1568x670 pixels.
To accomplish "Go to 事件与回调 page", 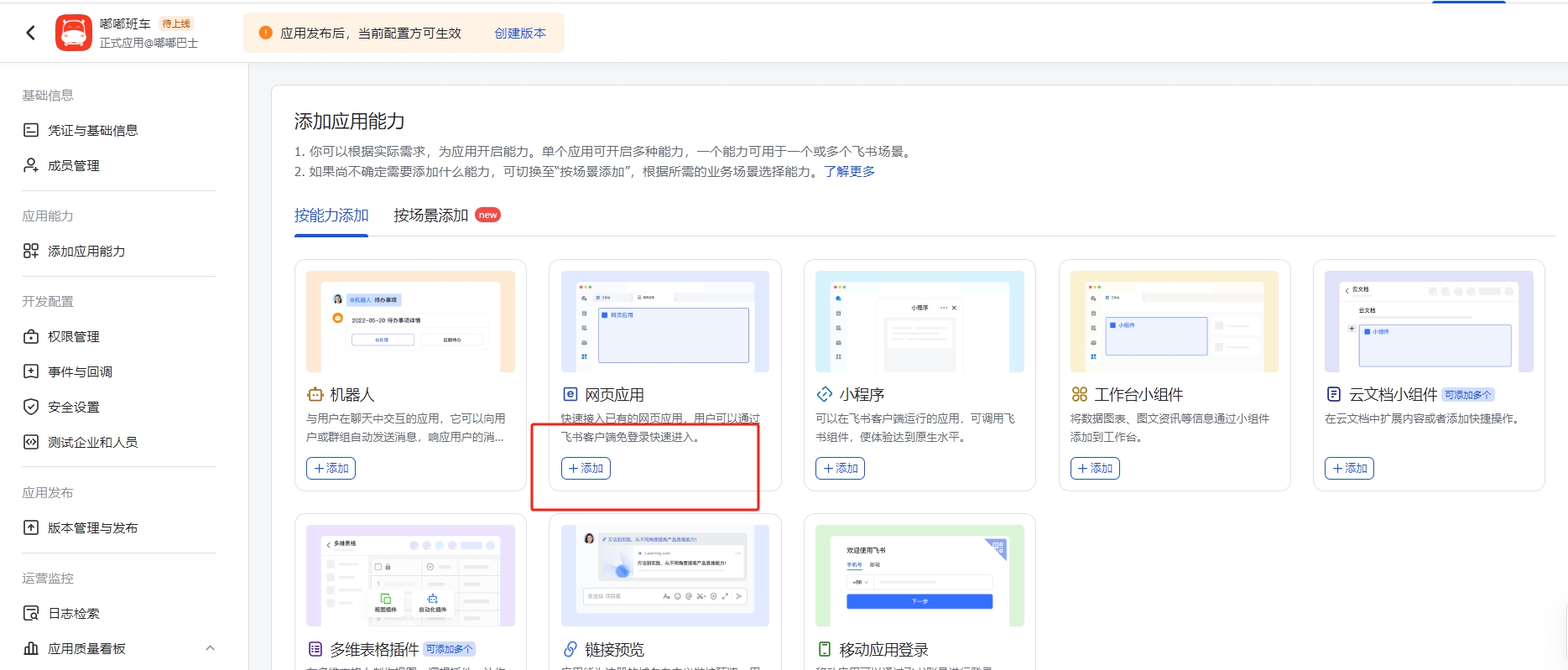I will click(x=80, y=371).
